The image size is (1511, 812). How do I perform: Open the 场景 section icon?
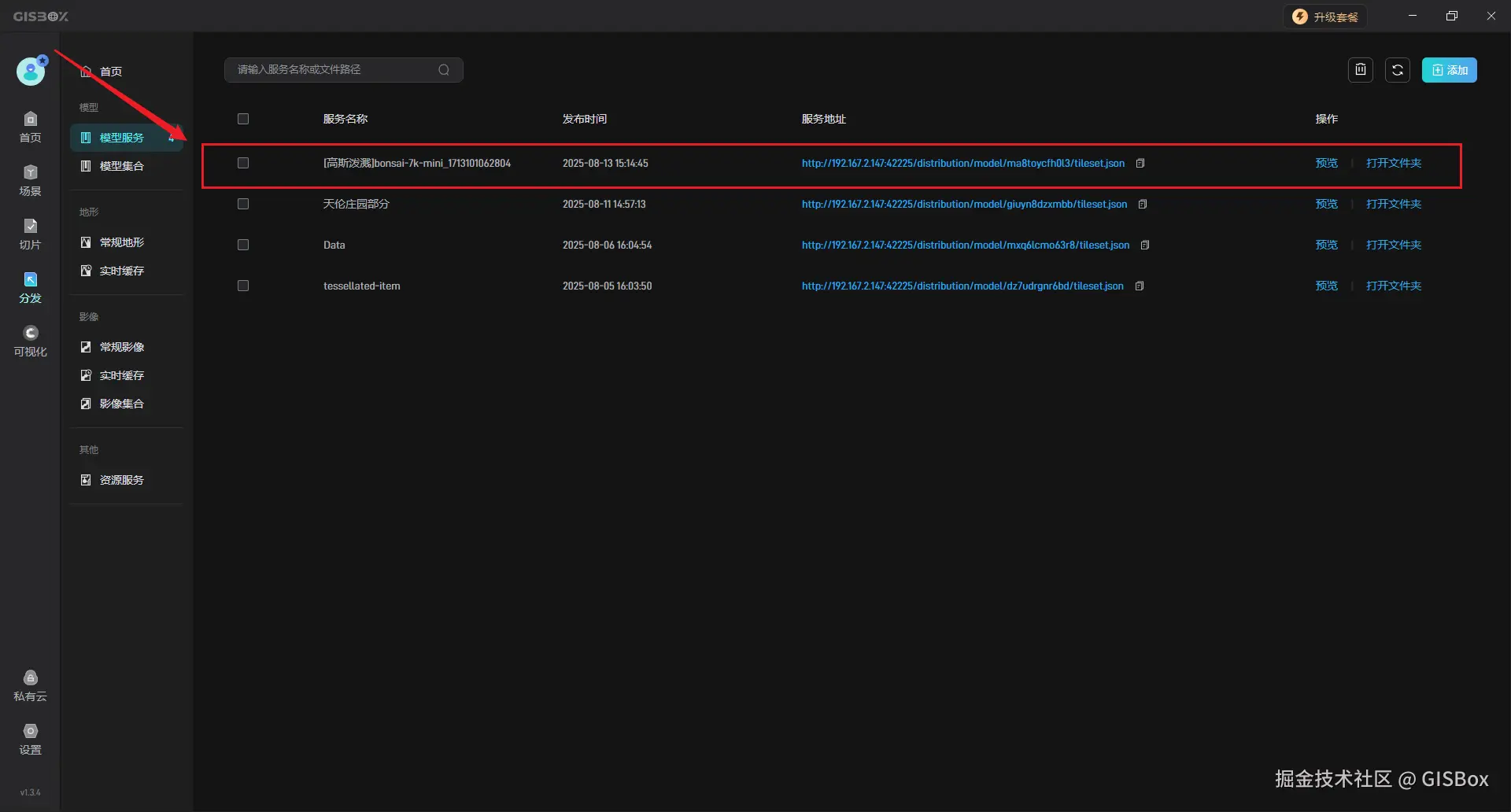tap(30, 180)
